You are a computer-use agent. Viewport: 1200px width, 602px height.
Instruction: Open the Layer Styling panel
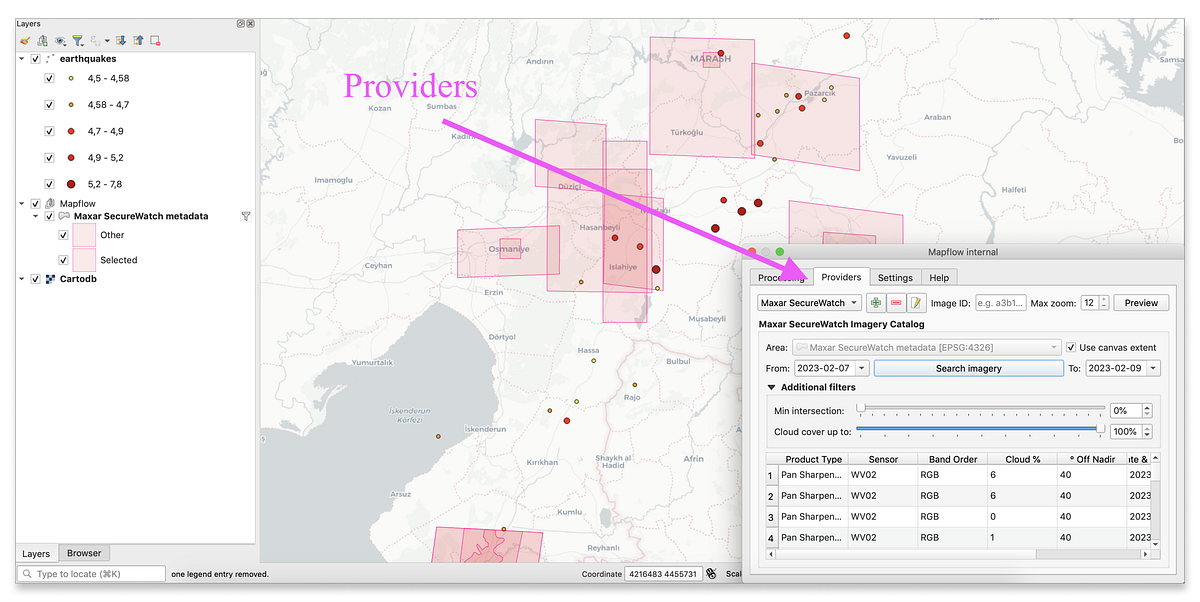pyautogui.click(x=25, y=40)
